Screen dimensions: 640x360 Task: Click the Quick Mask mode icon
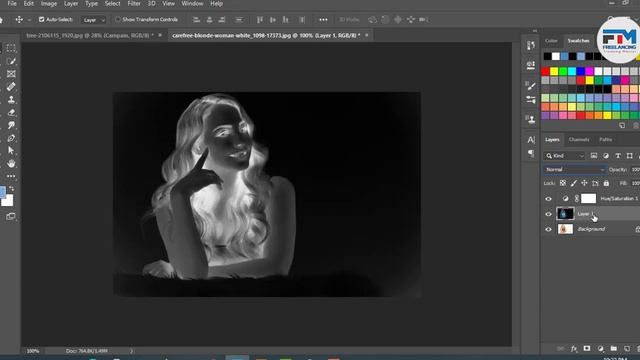point(11,216)
